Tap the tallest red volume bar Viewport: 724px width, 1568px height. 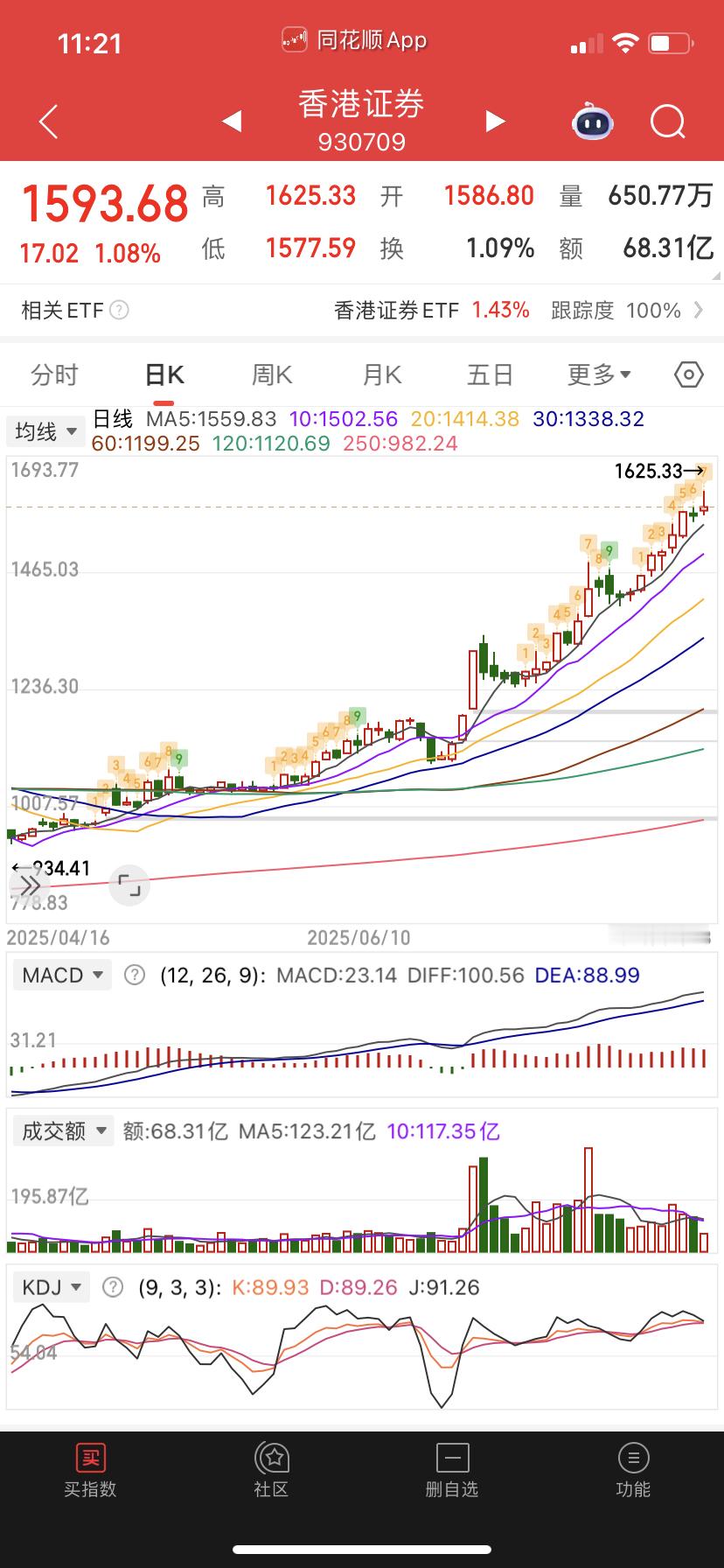[x=588, y=1200]
